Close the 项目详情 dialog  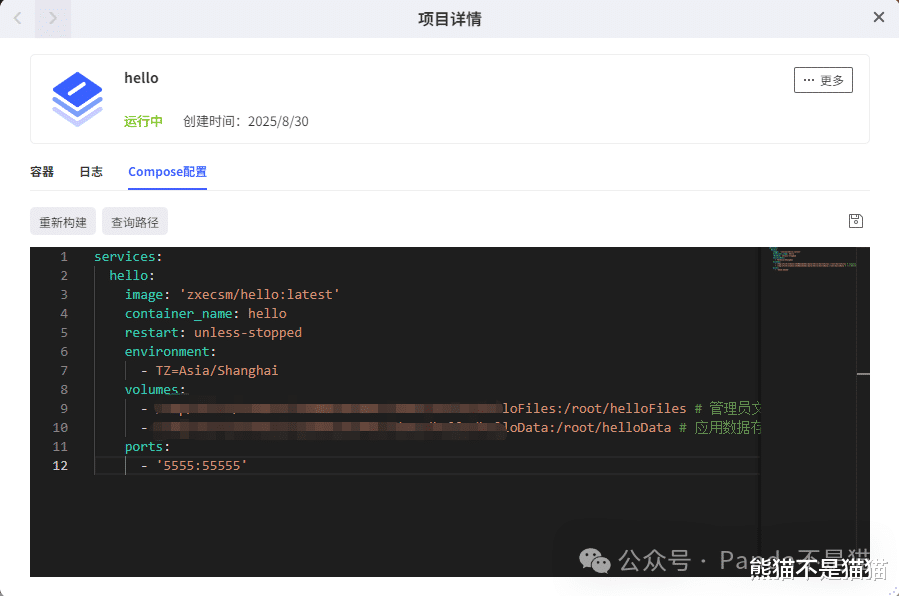click(879, 17)
